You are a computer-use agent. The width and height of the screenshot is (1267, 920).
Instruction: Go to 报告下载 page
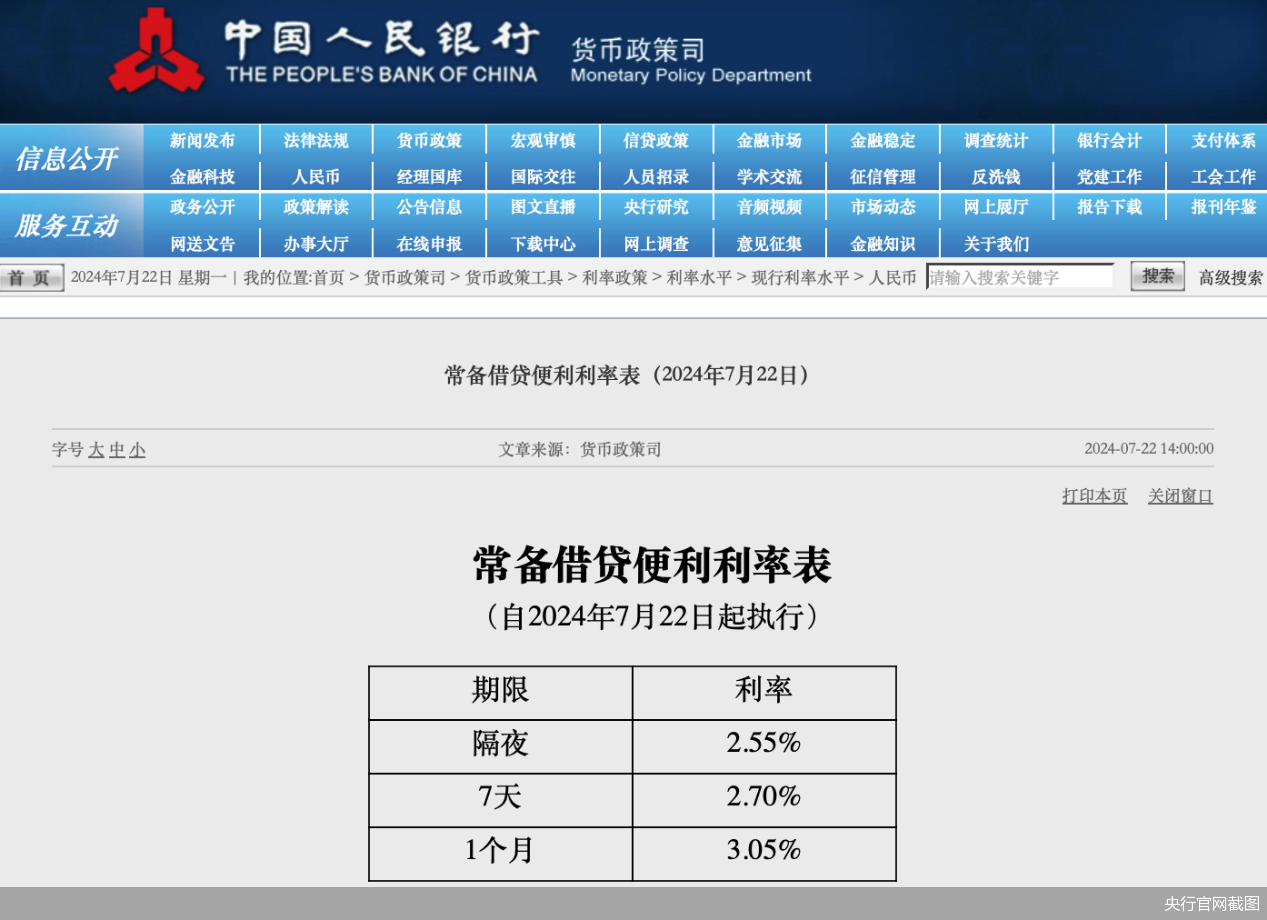(x=1109, y=207)
